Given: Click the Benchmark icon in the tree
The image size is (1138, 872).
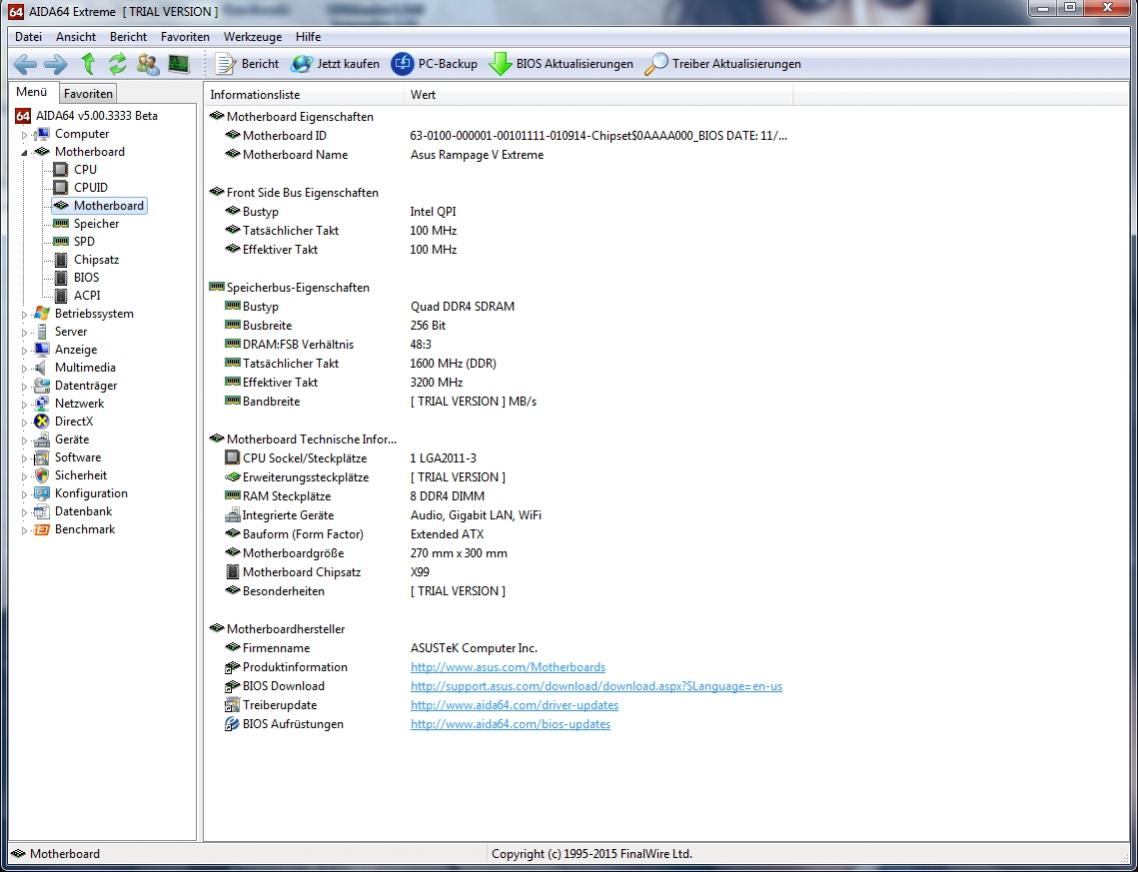Looking at the screenshot, I should coord(42,529).
